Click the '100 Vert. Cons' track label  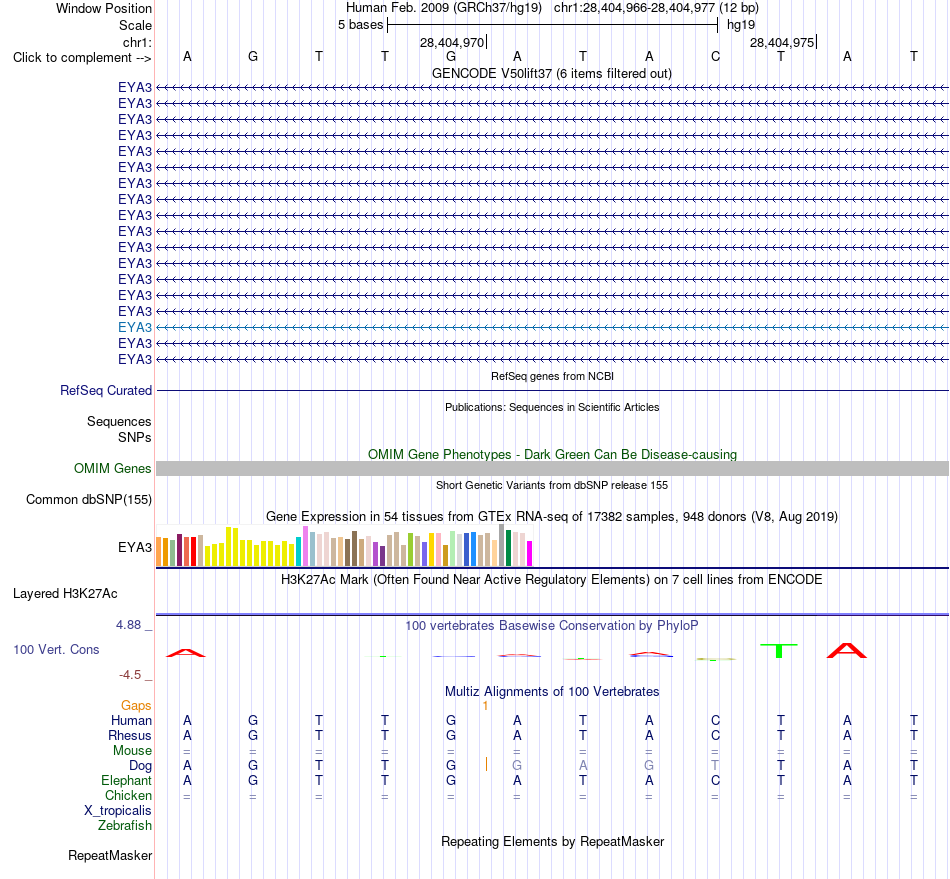click(x=56, y=649)
